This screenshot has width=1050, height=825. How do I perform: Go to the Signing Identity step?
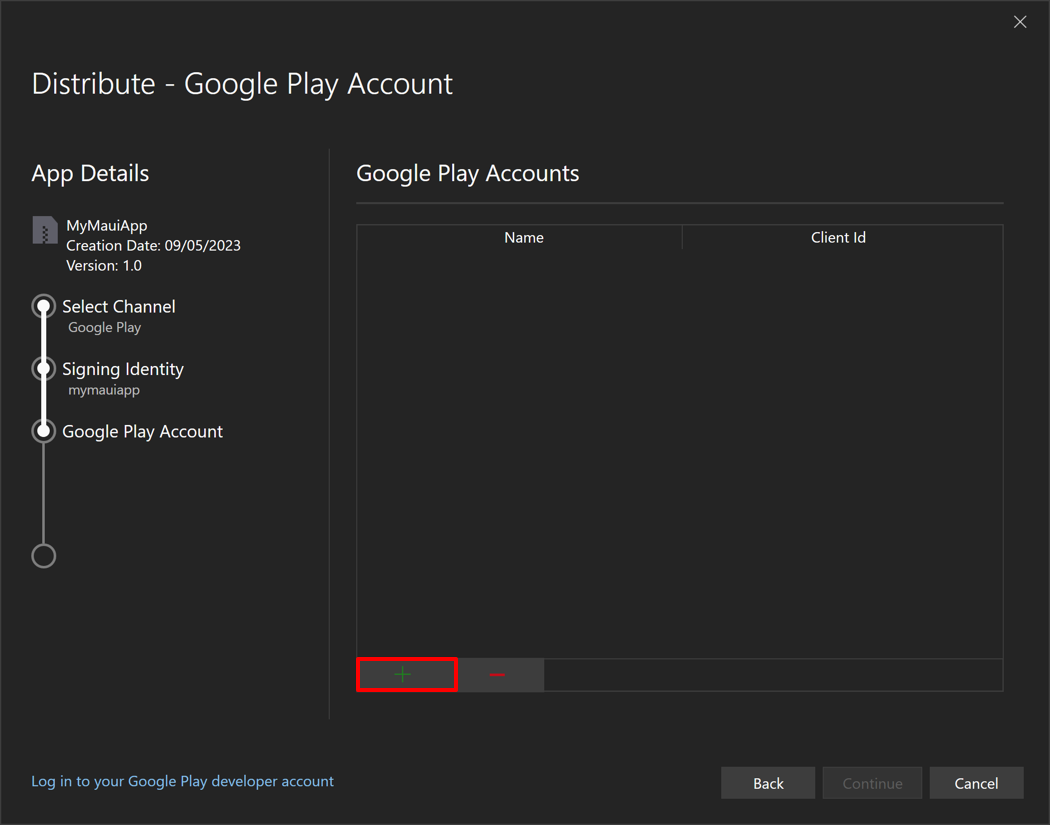[123, 369]
